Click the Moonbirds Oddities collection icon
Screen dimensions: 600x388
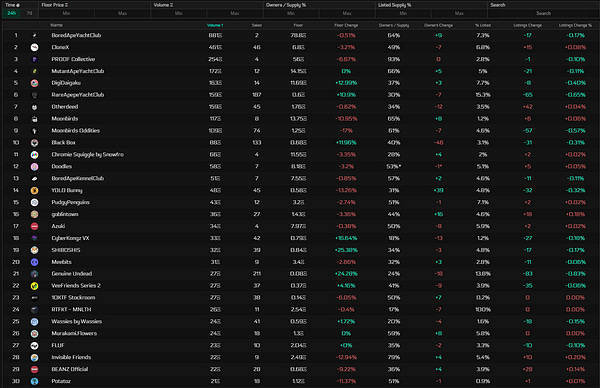point(34,131)
